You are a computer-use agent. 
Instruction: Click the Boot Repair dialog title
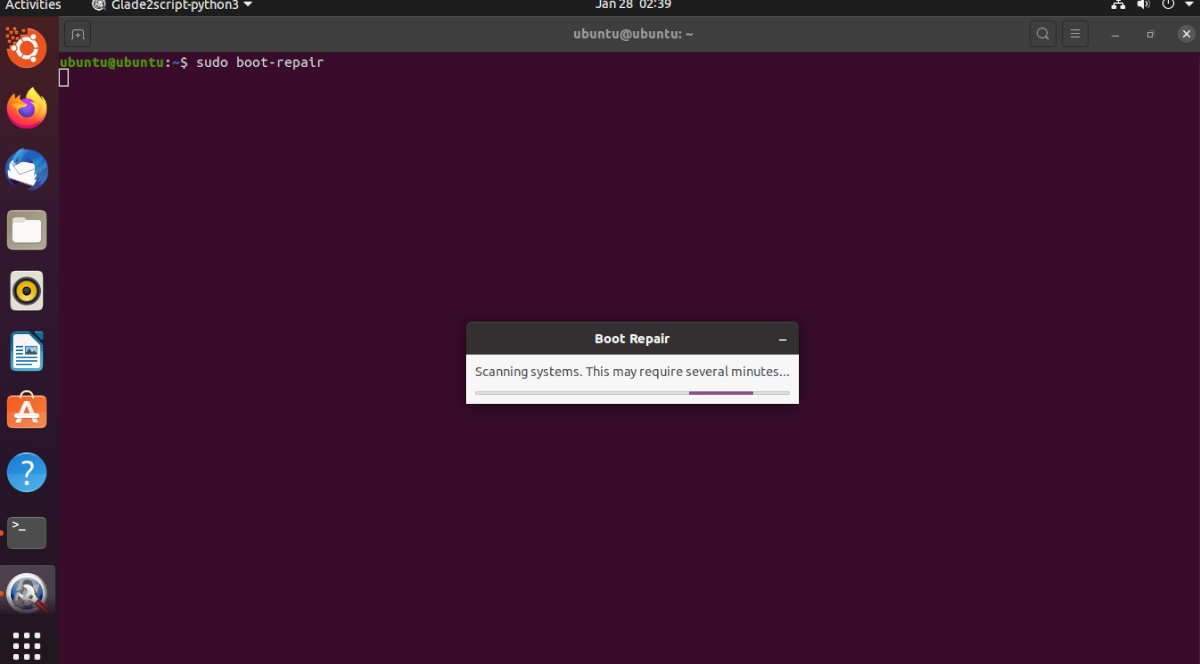pos(632,339)
